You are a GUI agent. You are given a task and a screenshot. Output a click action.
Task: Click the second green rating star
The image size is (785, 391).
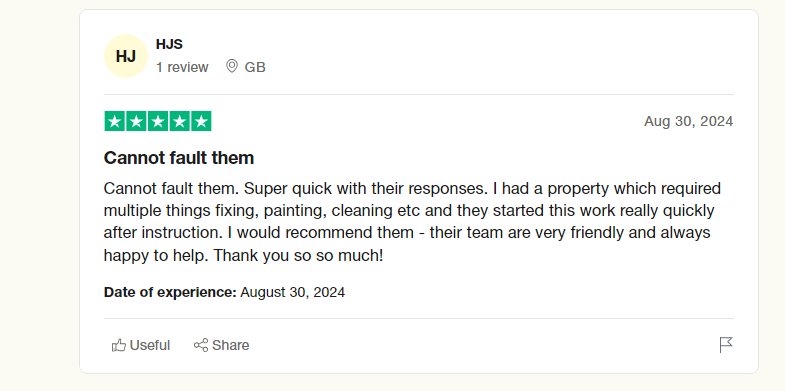pyautogui.click(x=136, y=121)
